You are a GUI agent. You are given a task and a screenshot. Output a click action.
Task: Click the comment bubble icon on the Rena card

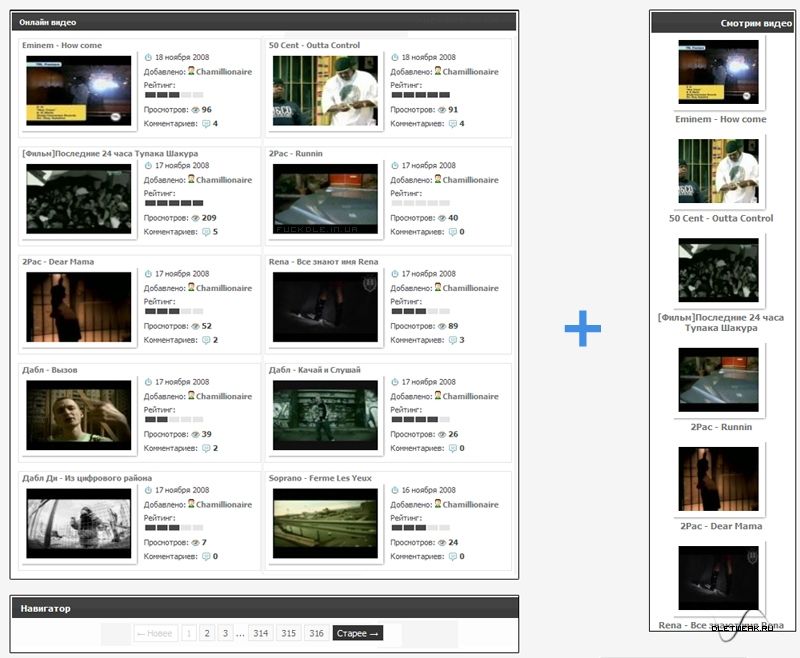click(453, 340)
